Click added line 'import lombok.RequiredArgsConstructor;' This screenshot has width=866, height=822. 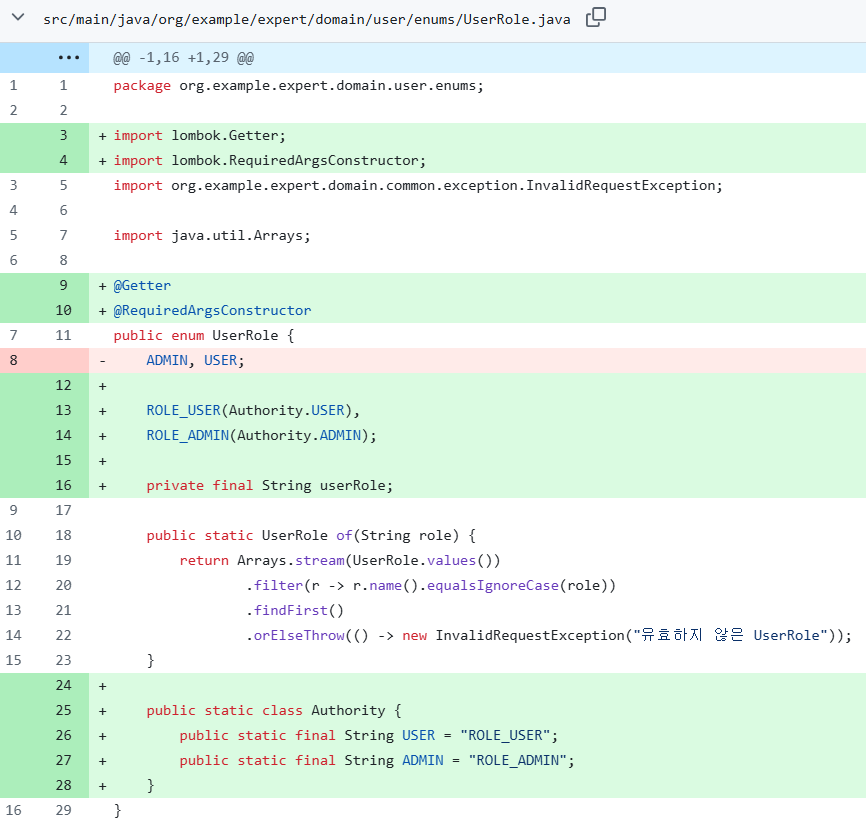[270, 161]
